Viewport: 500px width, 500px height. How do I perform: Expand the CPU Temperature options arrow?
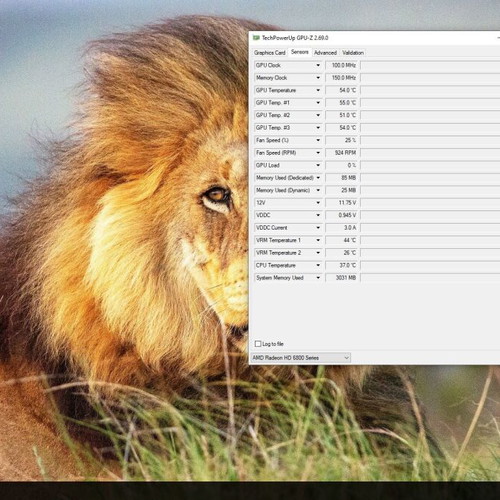tap(318, 265)
